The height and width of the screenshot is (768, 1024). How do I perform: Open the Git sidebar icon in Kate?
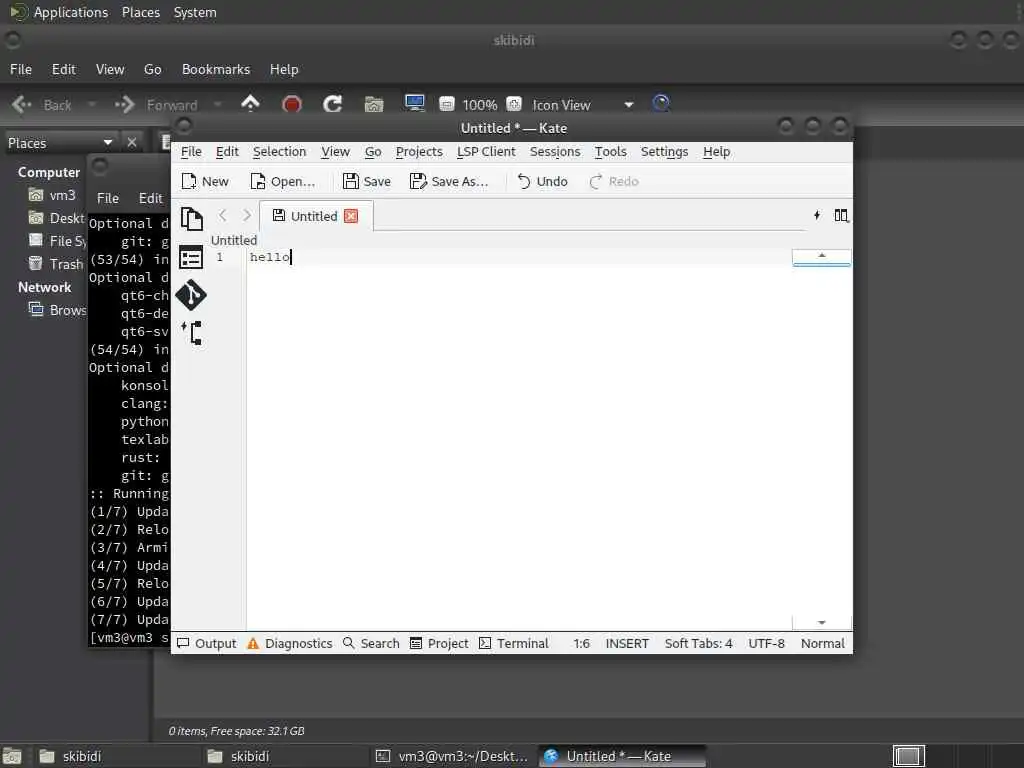(x=191, y=295)
